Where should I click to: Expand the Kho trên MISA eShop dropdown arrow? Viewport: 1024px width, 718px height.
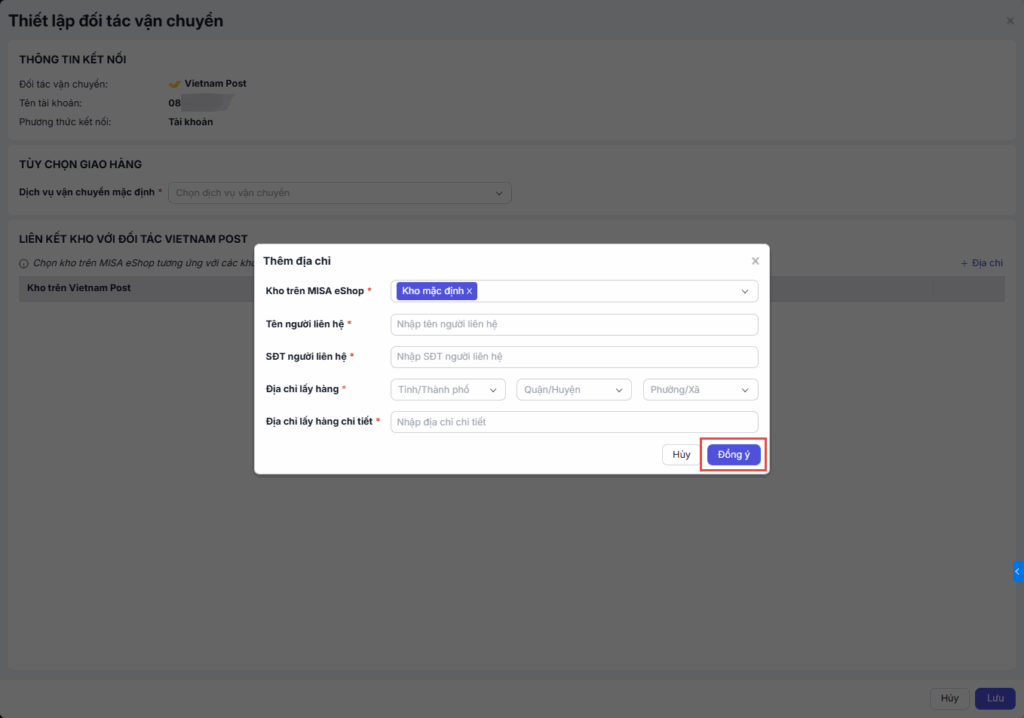[x=745, y=291]
